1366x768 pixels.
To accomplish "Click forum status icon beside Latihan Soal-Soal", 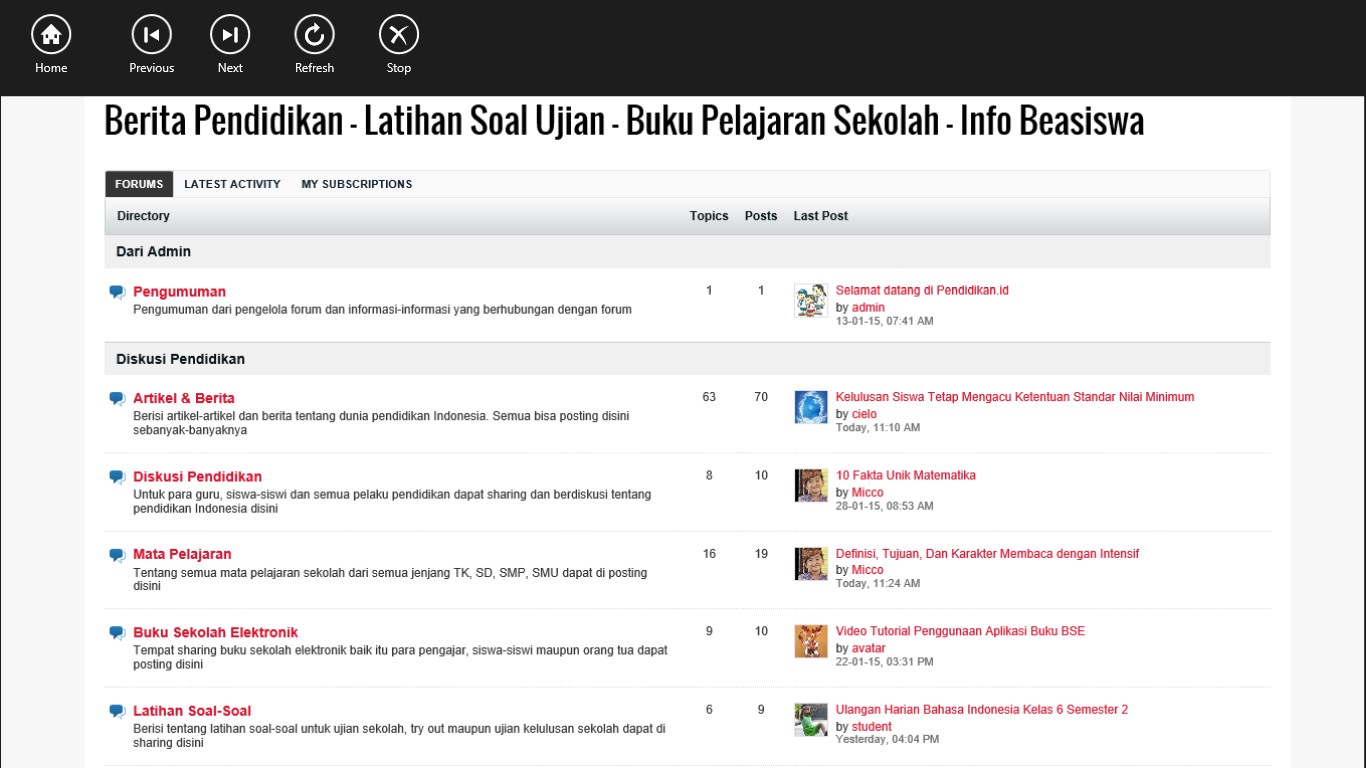I will click(x=117, y=711).
